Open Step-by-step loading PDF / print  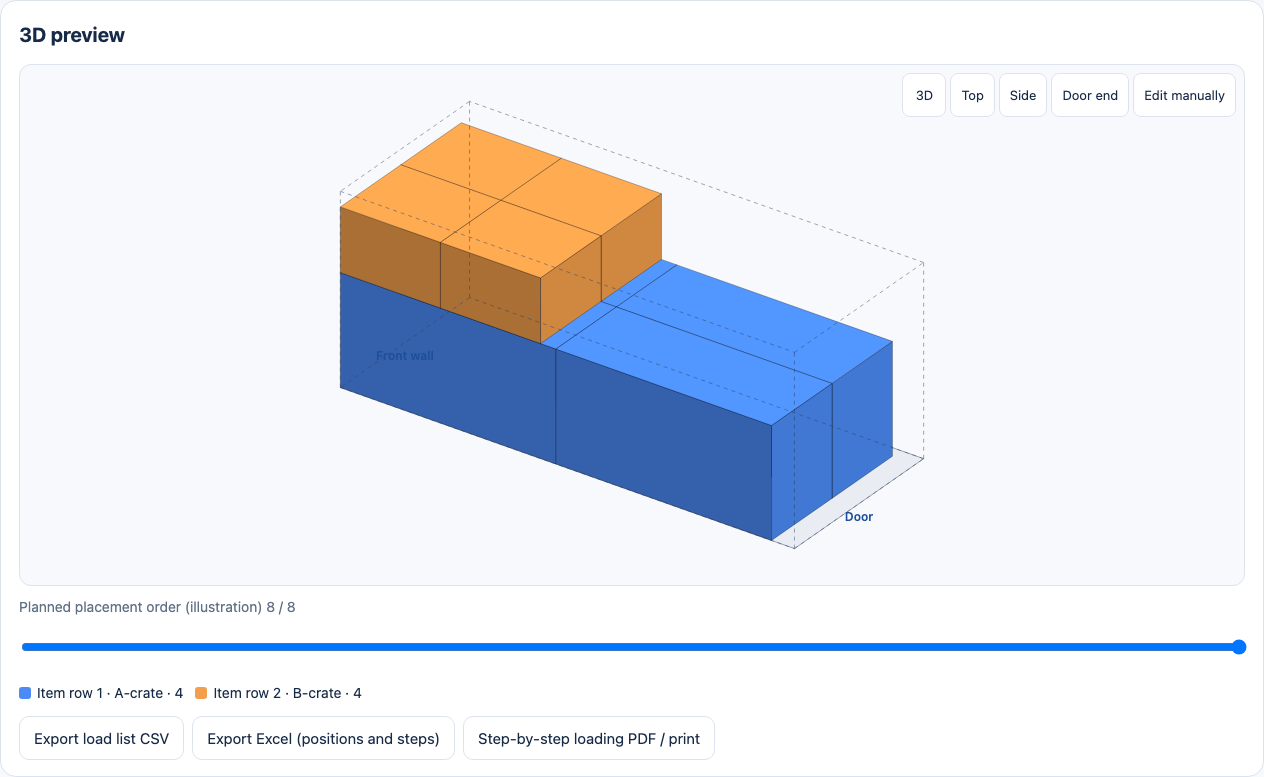(x=589, y=738)
